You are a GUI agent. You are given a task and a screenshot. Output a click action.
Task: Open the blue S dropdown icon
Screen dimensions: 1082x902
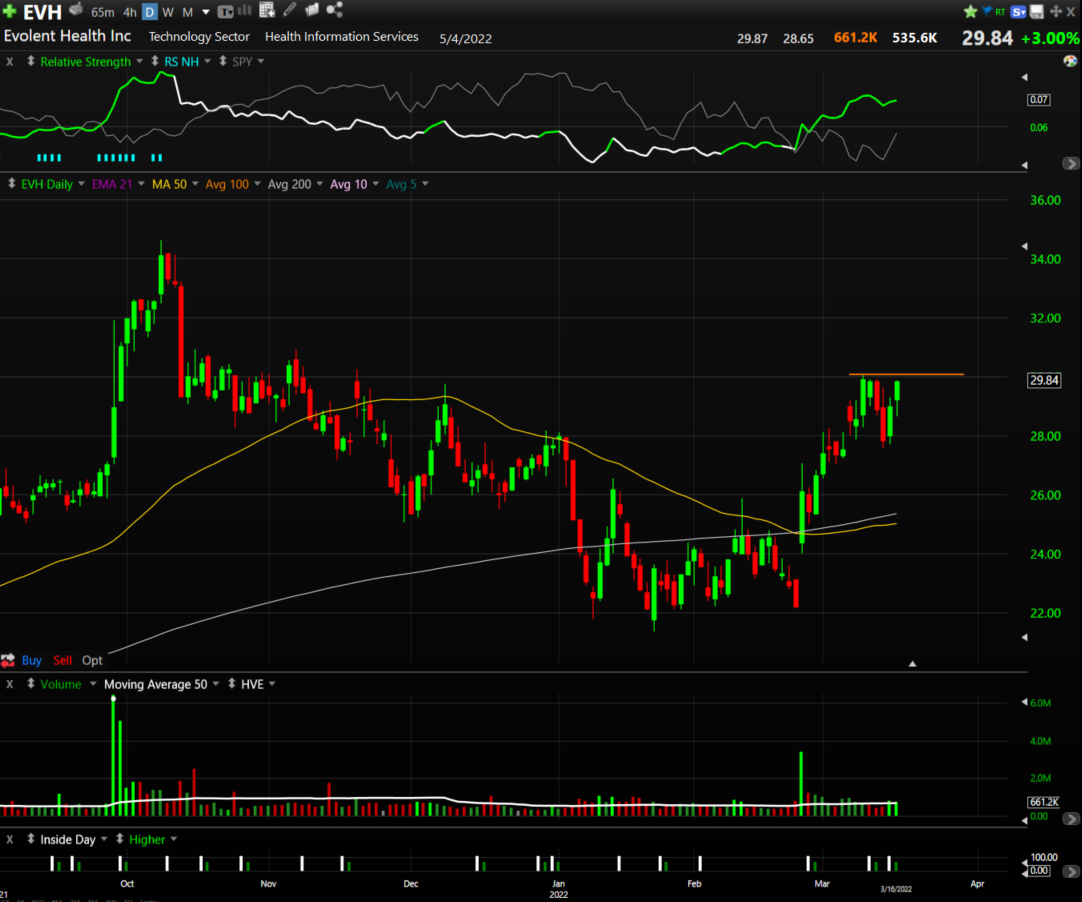coord(1019,12)
